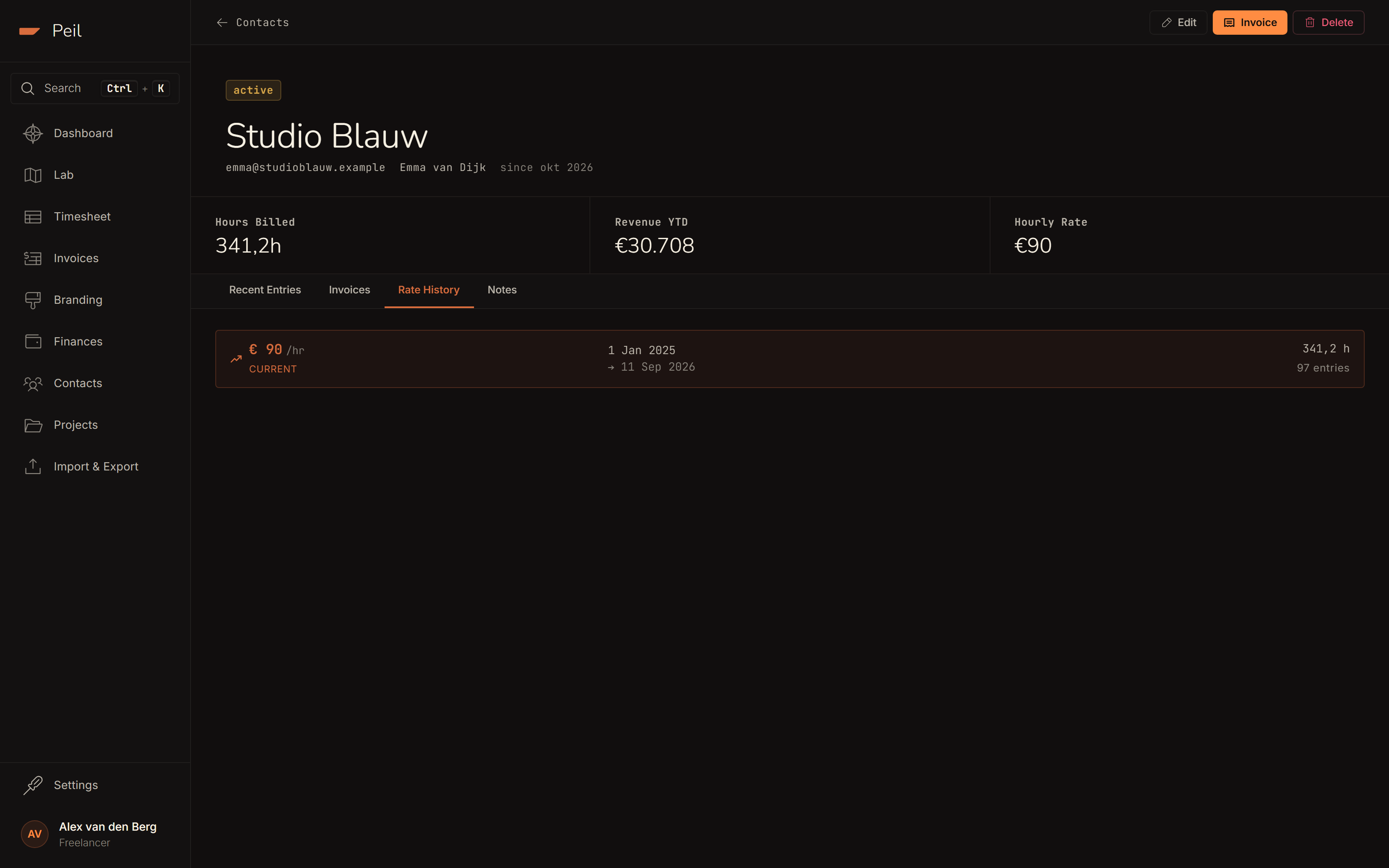The image size is (1389, 868).
Task: Click emma@studioblauw.example email address
Action: pos(305,168)
